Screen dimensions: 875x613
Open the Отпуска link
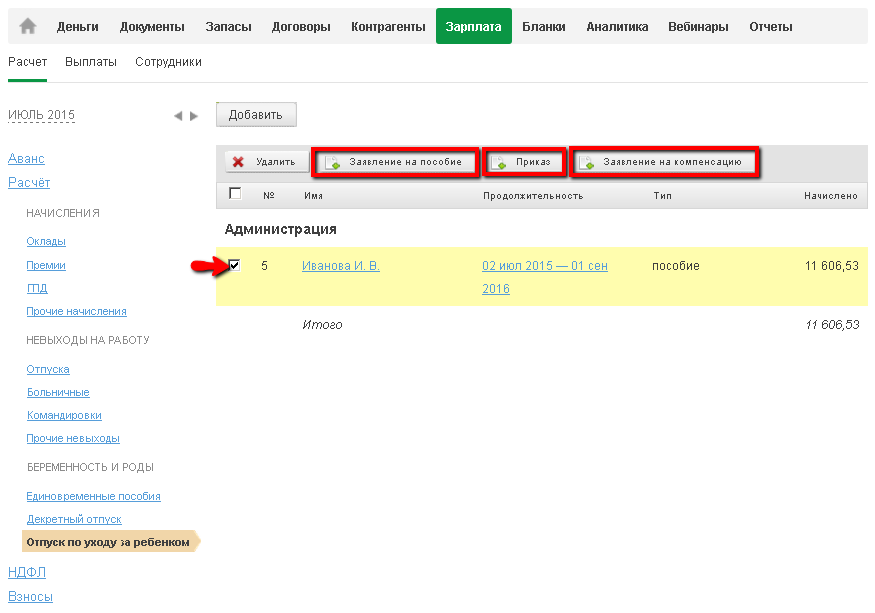pyautogui.click(x=48, y=369)
